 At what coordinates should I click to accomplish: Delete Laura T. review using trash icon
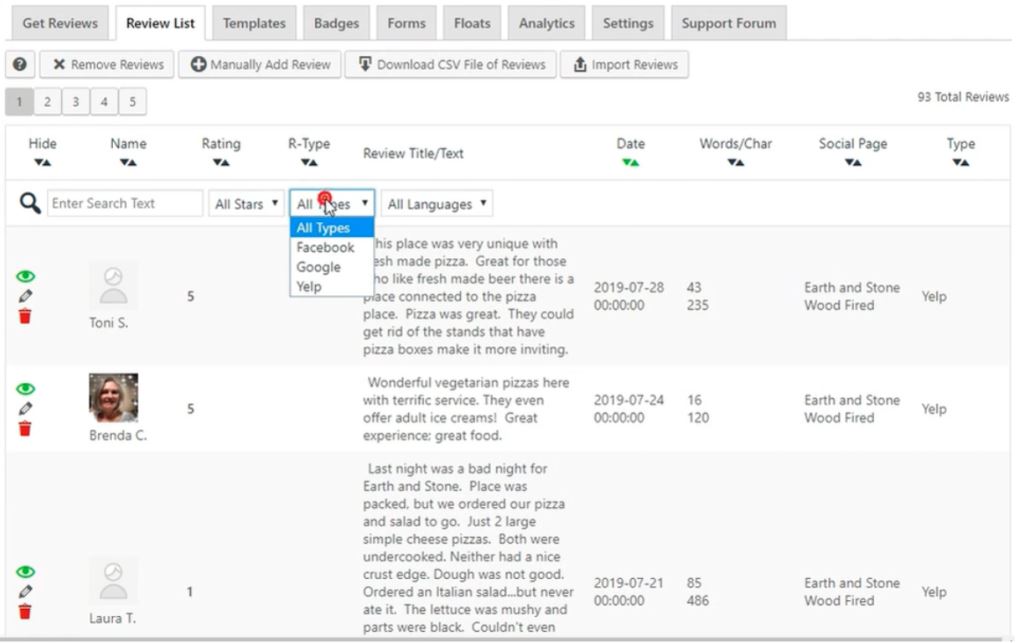25,611
